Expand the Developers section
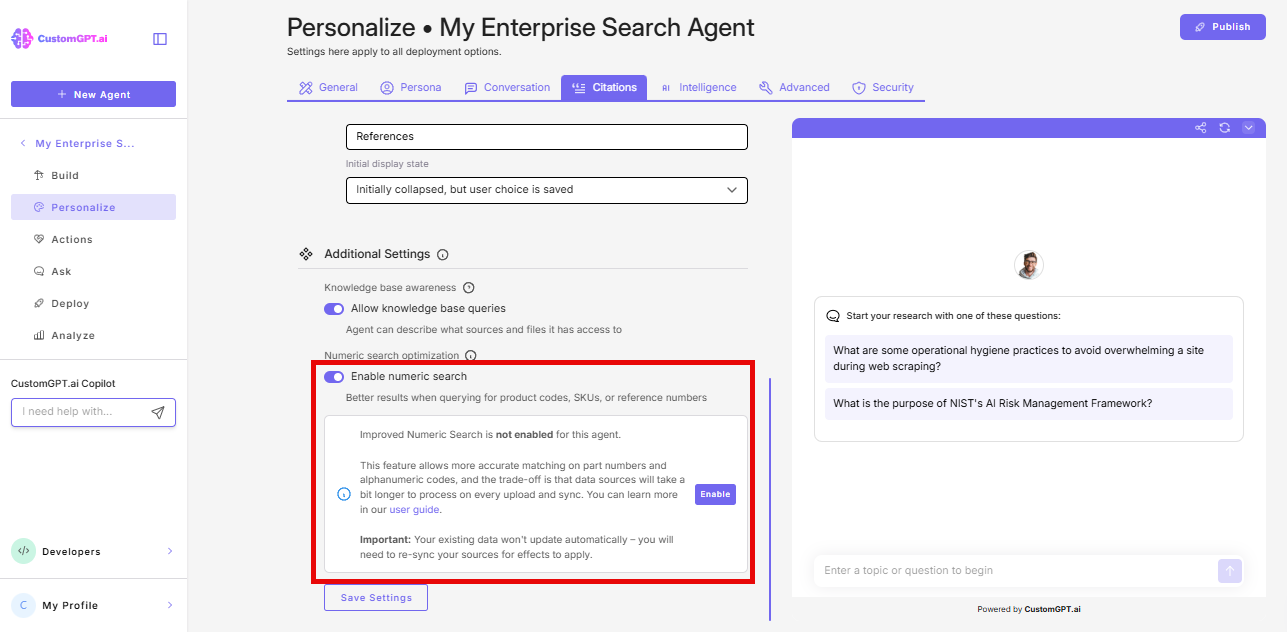This screenshot has height=632, width=1287. click(x=93, y=551)
